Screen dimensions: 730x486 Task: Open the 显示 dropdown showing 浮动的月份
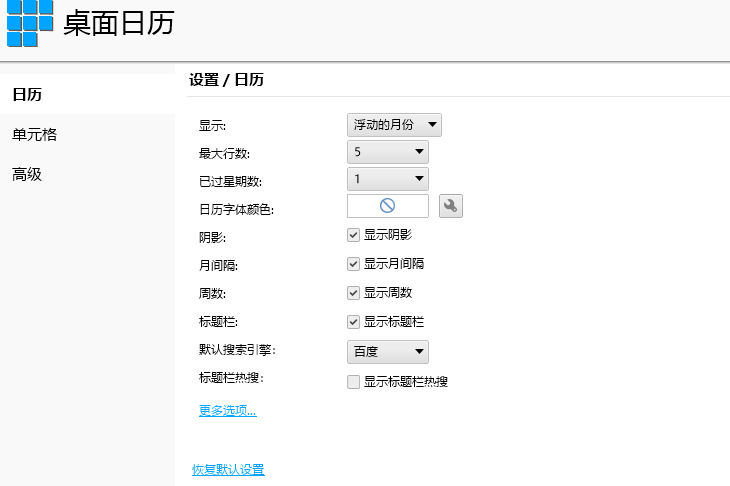click(x=394, y=125)
